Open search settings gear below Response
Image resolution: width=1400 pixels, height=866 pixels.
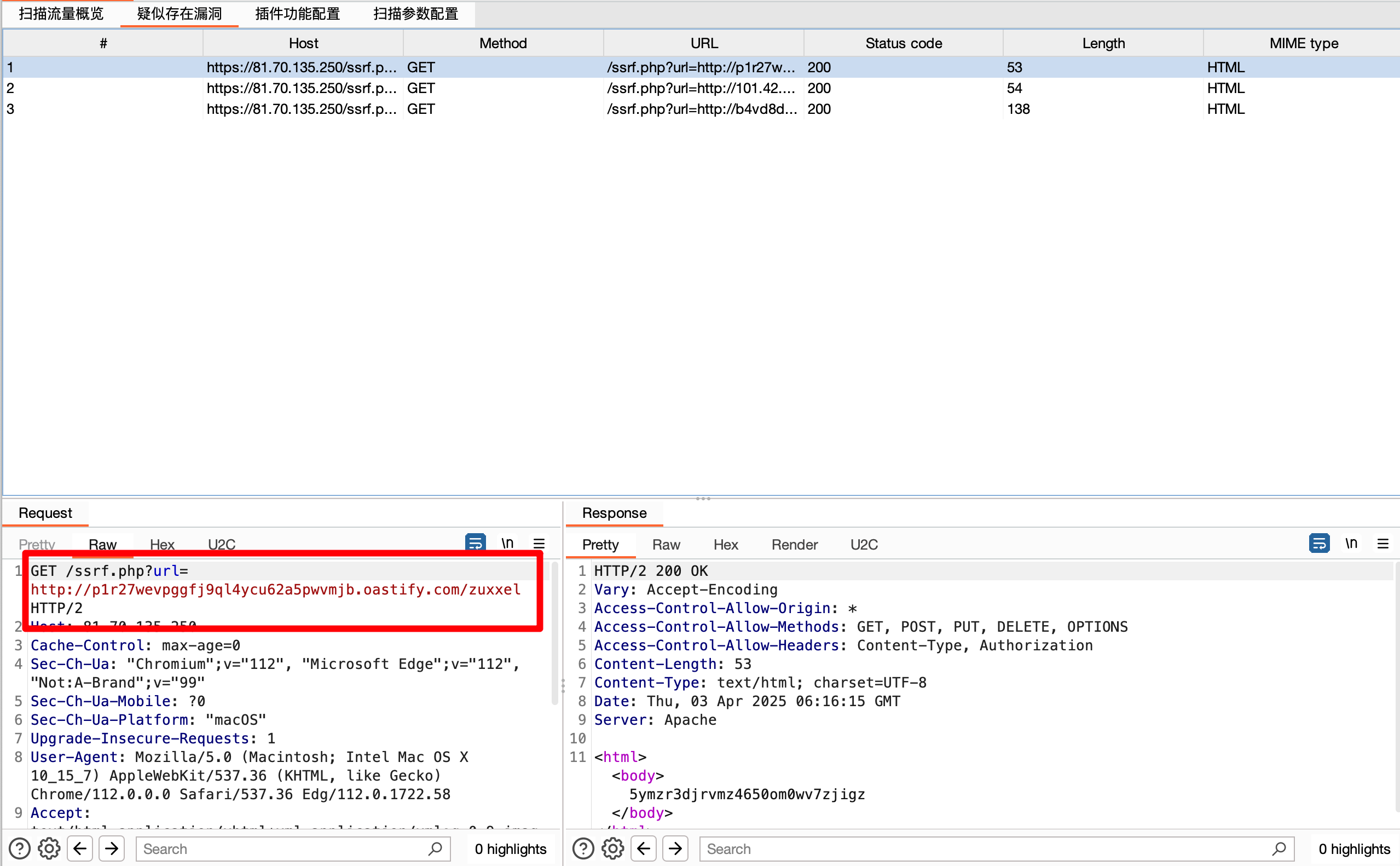[612, 848]
